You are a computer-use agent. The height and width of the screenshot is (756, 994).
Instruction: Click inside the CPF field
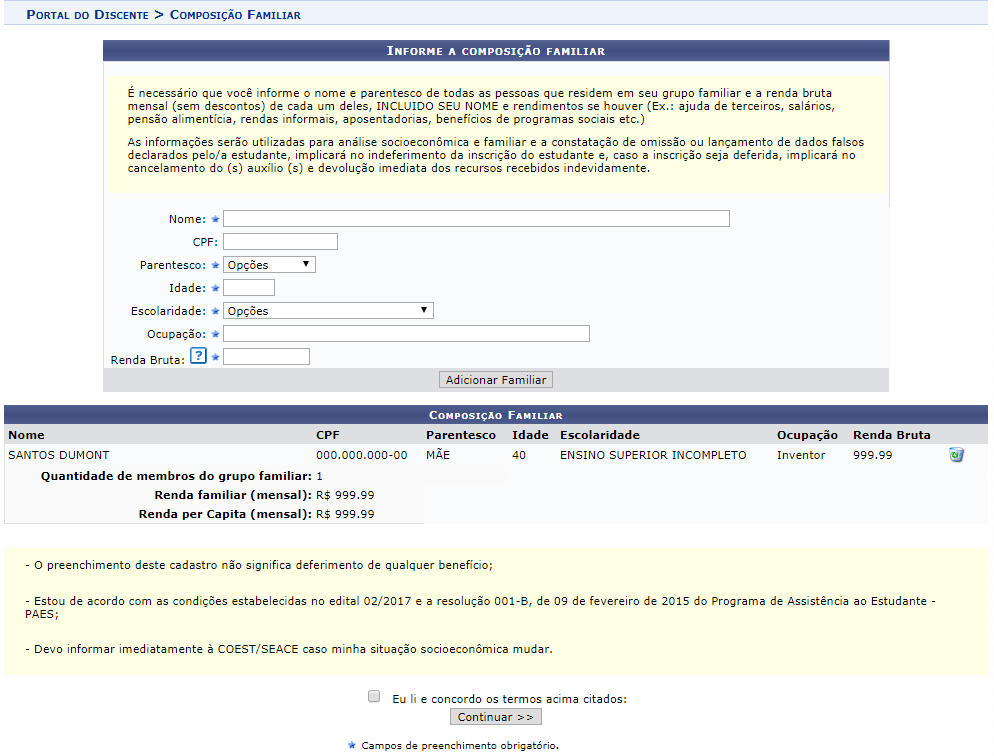coord(279,241)
